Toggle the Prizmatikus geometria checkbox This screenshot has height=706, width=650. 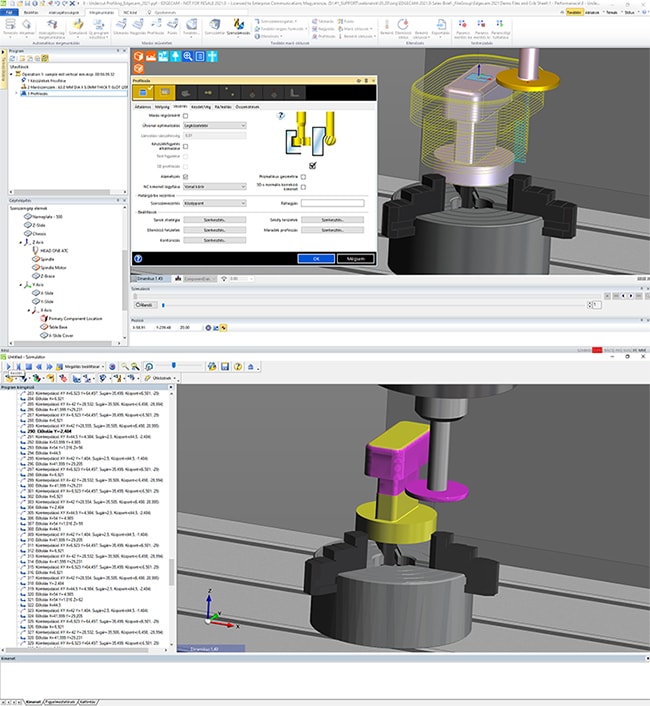click(x=303, y=177)
